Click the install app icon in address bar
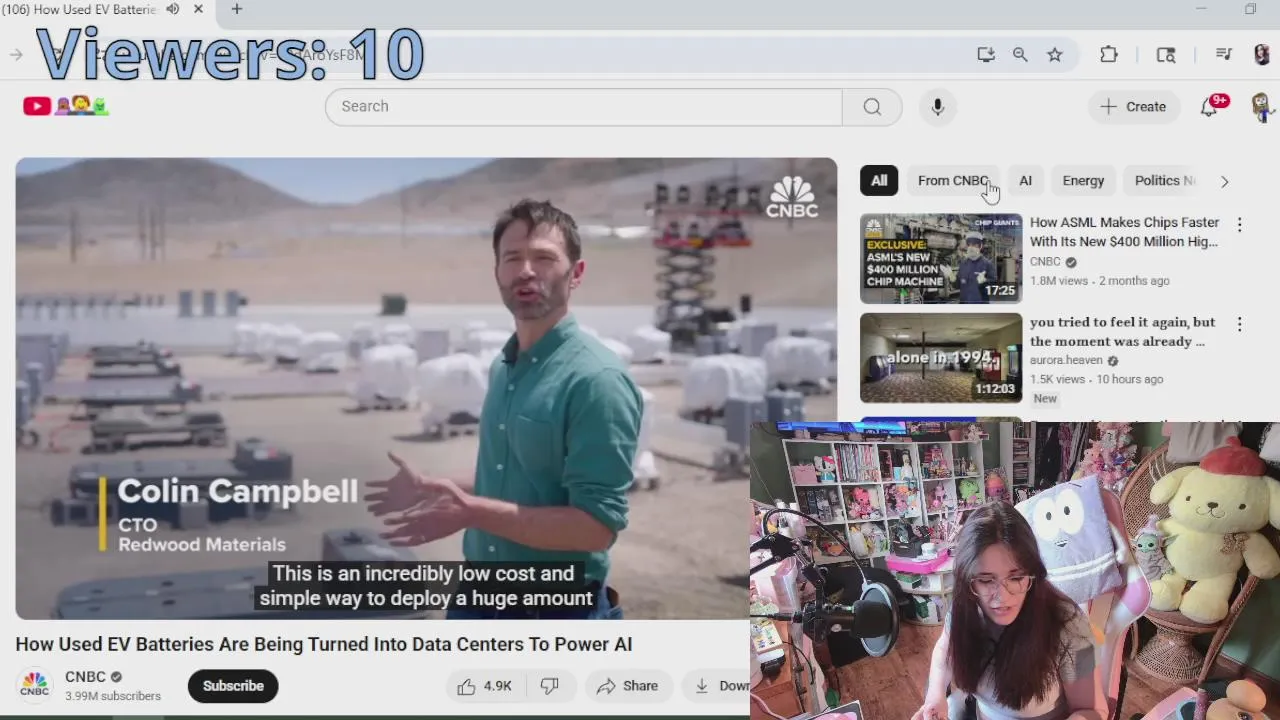 pyautogui.click(x=986, y=55)
